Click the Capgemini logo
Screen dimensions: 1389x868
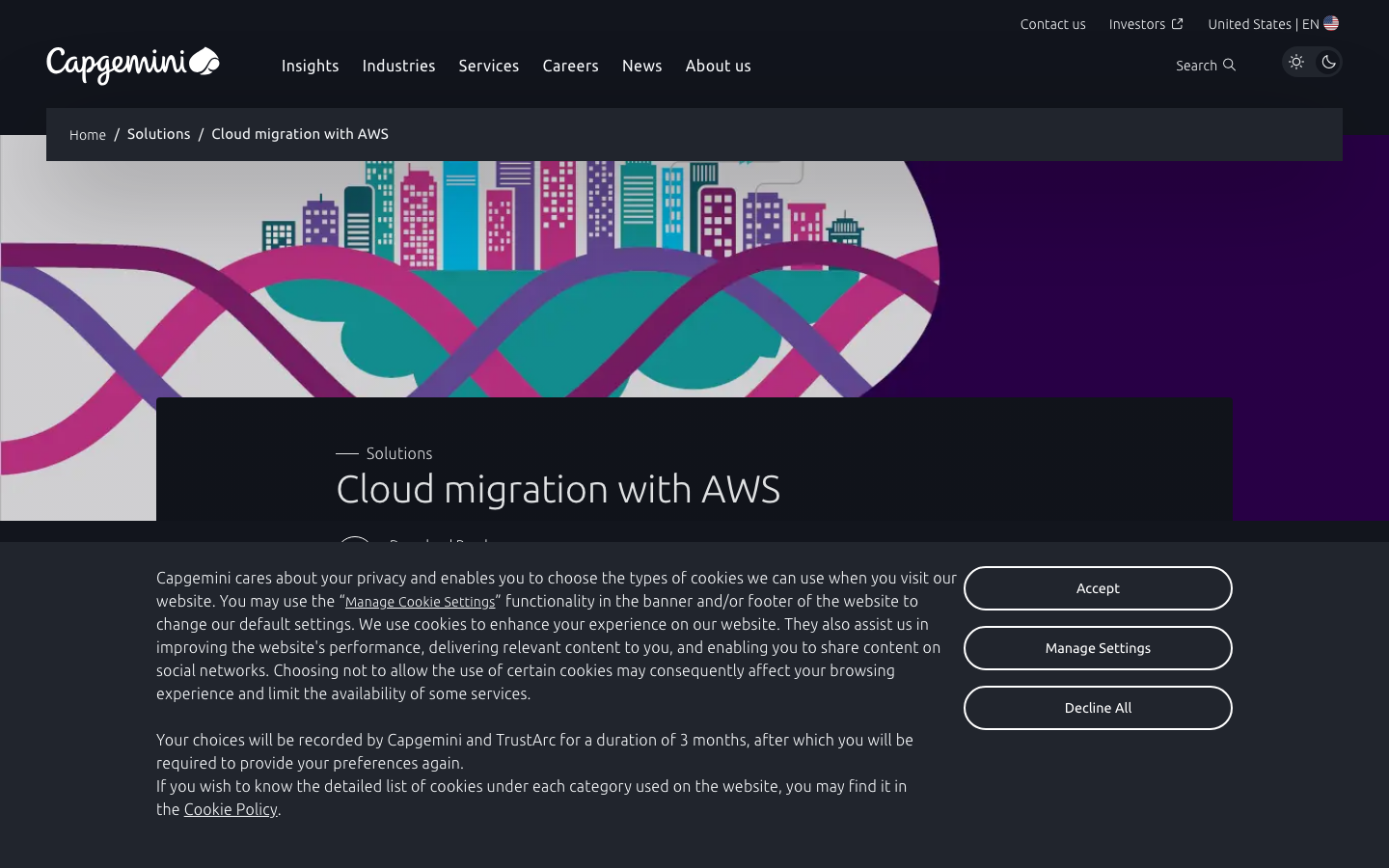(x=133, y=65)
